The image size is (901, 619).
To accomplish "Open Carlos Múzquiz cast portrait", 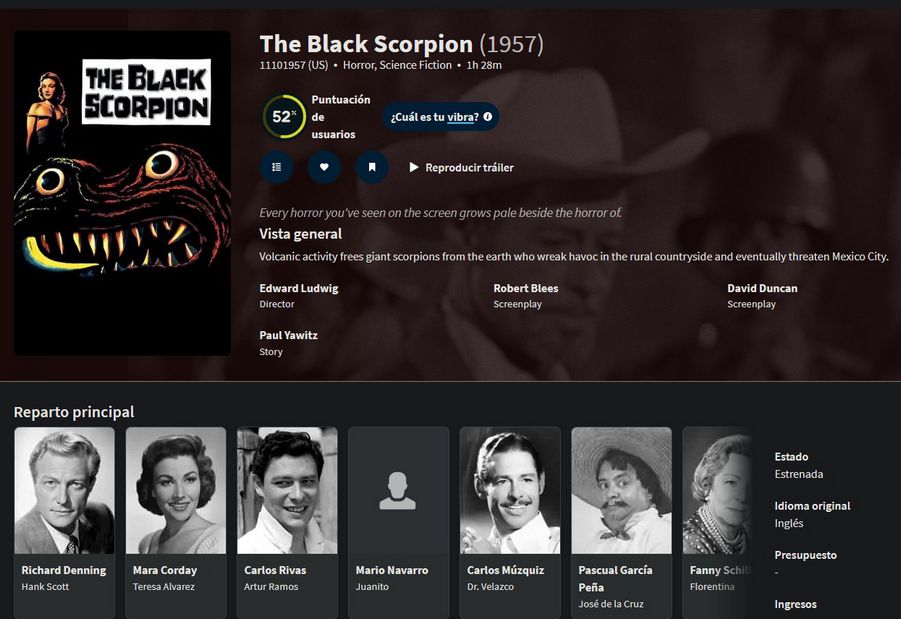I will (510, 490).
